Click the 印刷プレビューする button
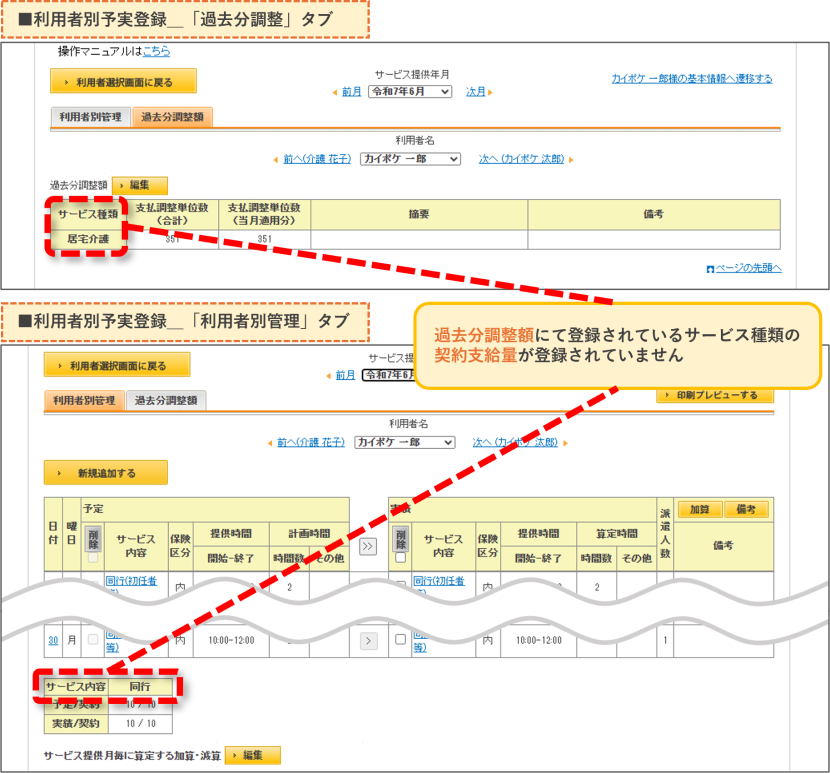 pos(715,396)
